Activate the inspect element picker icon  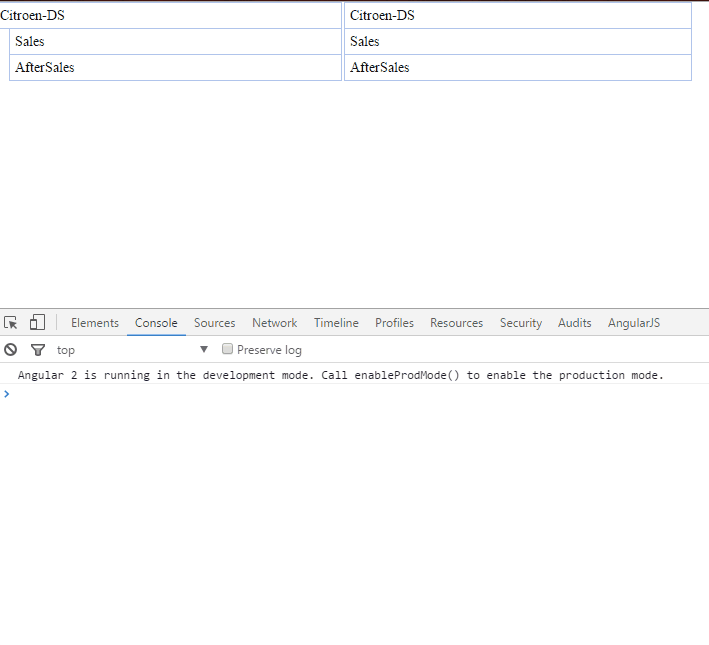tap(11, 323)
